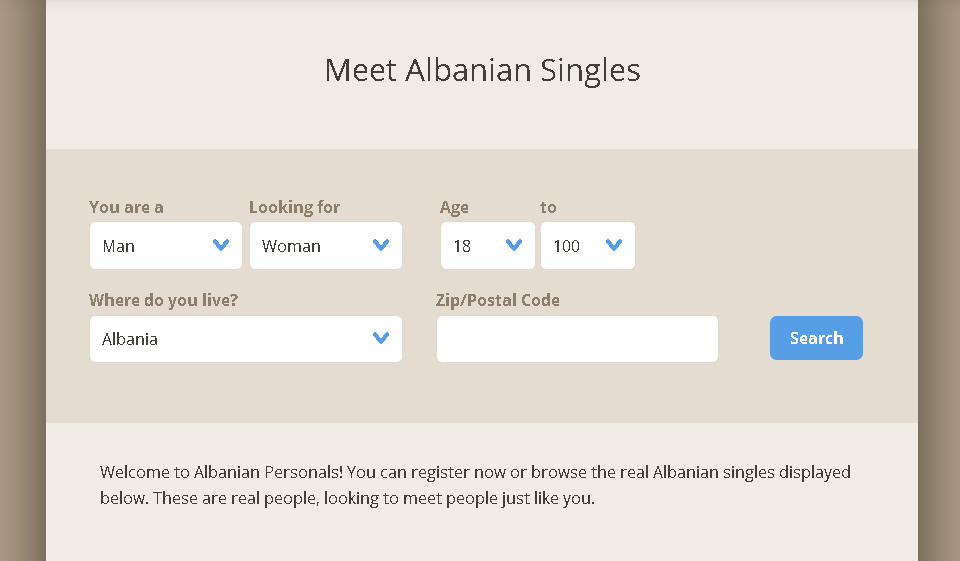Click the chevron arrow next to 18
960x561 pixels.
pyautogui.click(x=514, y=245)
